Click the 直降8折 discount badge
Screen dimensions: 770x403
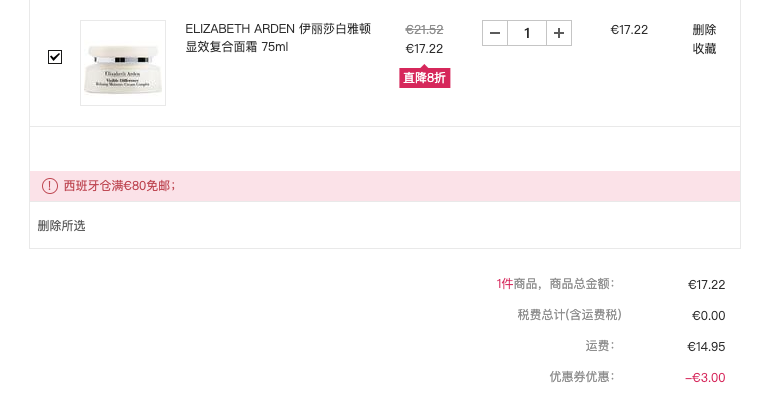click(x=424, y=78)
